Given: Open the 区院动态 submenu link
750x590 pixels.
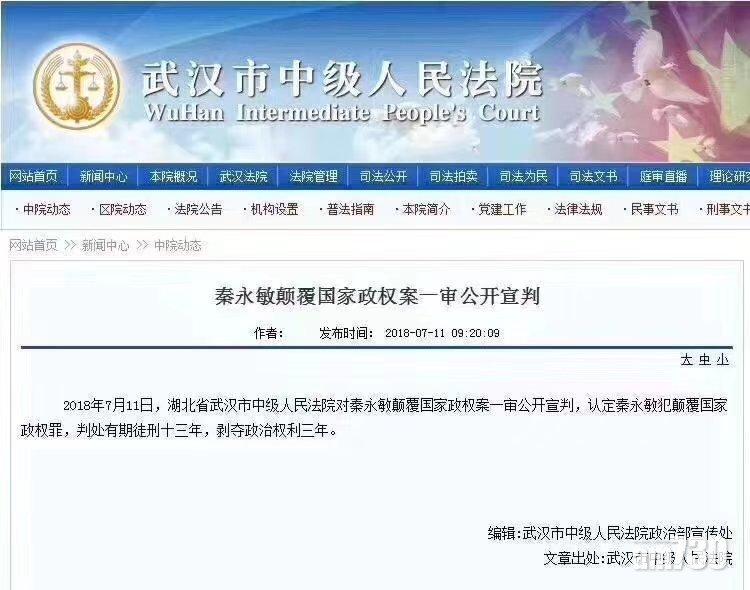Looking at the screenshot, I should [122, 210].
